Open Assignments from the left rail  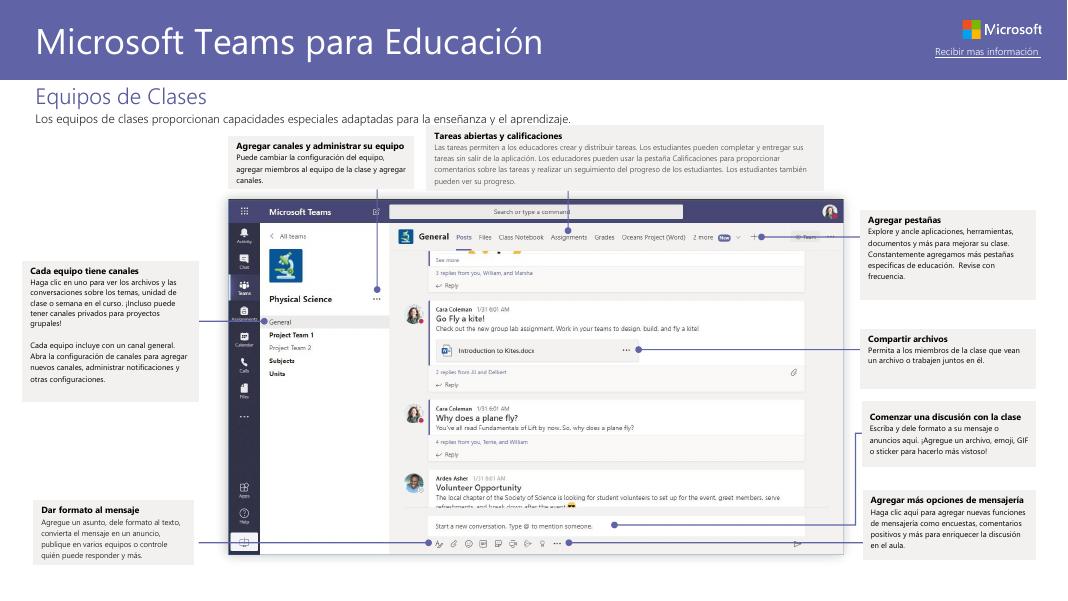coord(244,313)
